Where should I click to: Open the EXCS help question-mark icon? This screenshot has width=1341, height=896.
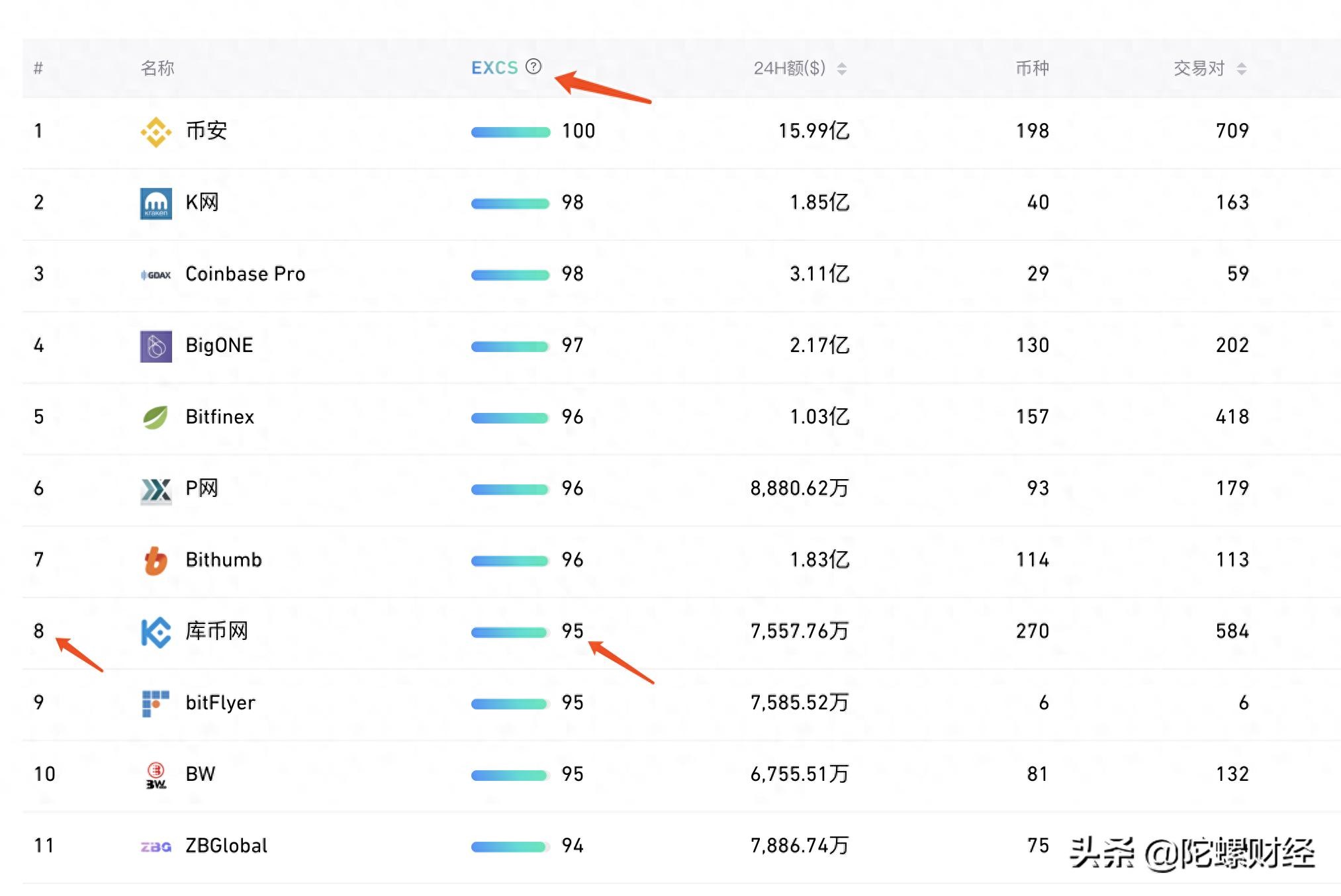coord(533,67)
